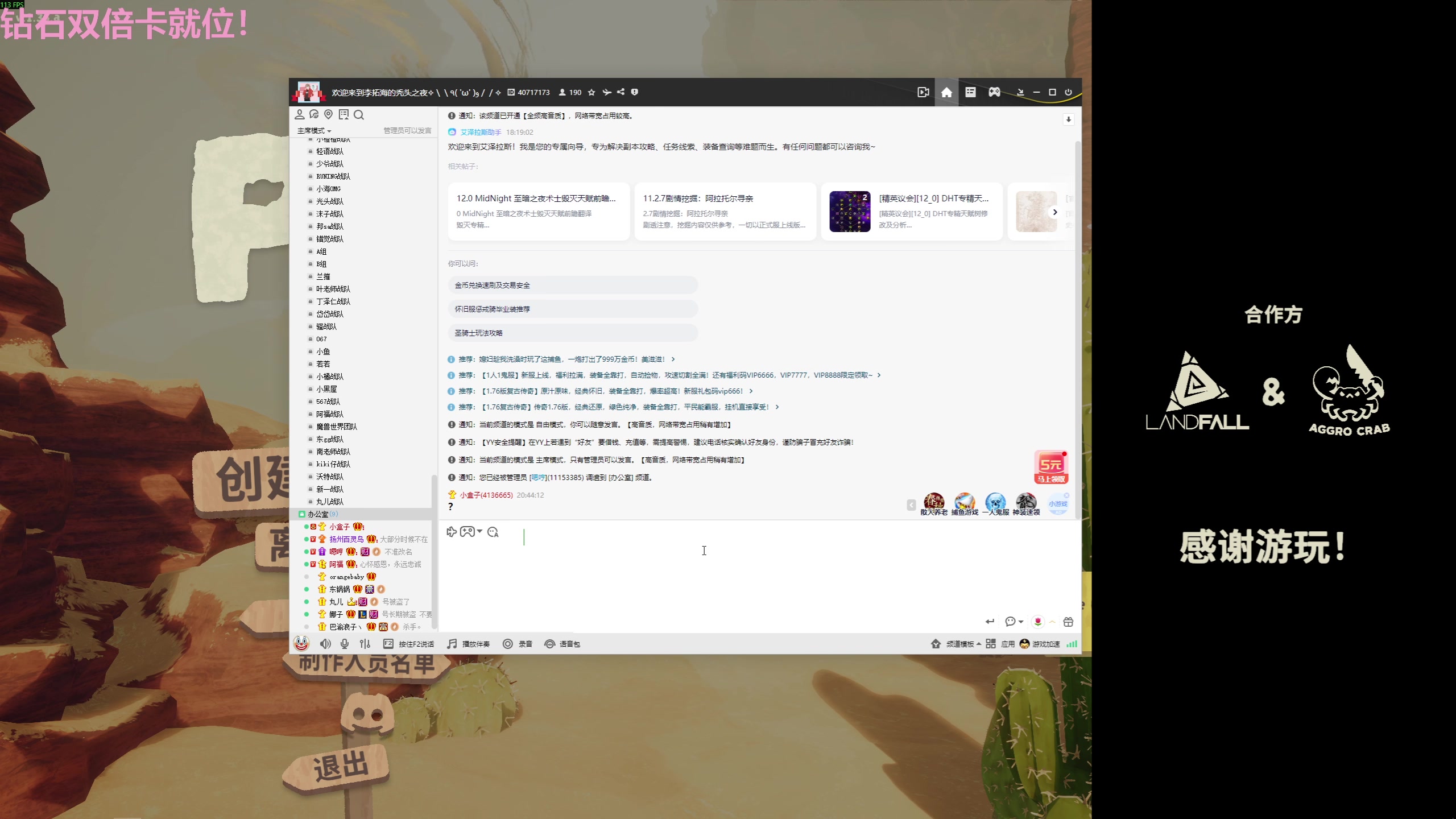Open the chat bubble dropdown near gift icon
This screenshot has width=1456, height=819.
1014,622
